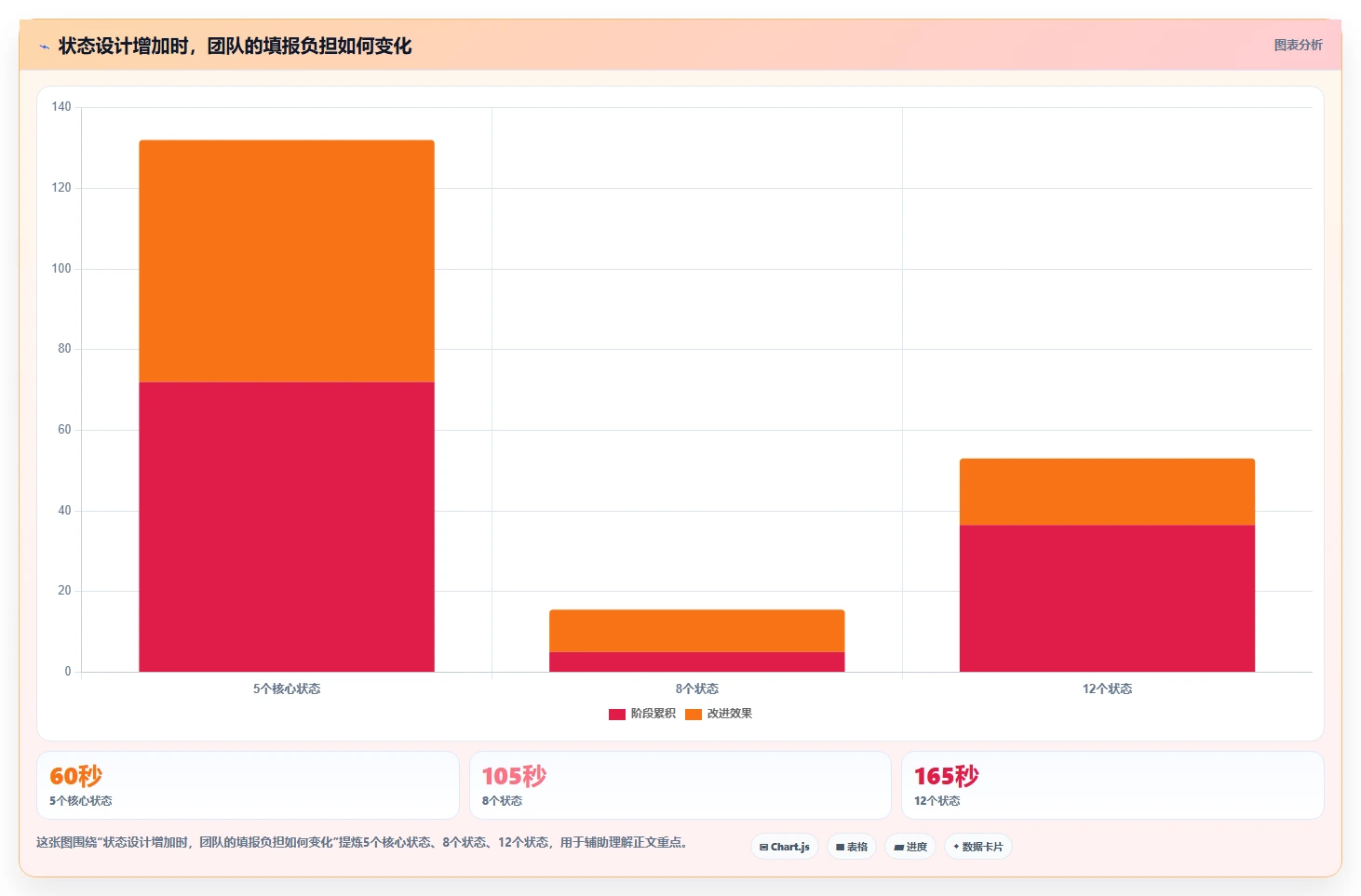Viewport: 1361px width, 896px height.
Task: Click the y-axis value 80
Action: coord(64,349)
